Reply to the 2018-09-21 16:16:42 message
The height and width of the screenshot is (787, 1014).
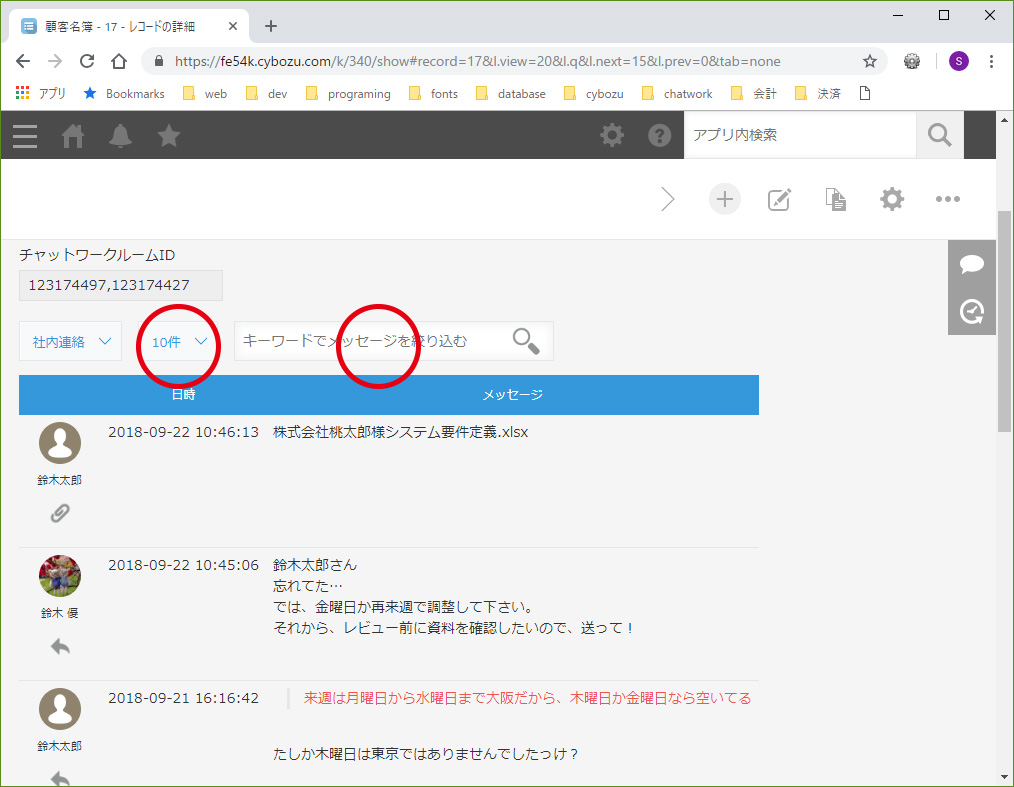pos(59,778)
